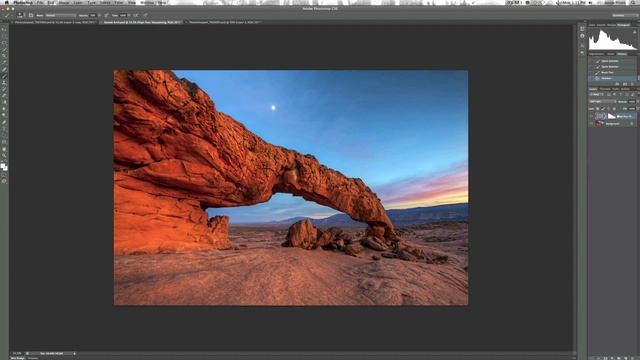Viewport: 640px width, 360px height.
Task: Open the workspace switcher dropdown
Action: pyautogui.click(x=624, y=15)
